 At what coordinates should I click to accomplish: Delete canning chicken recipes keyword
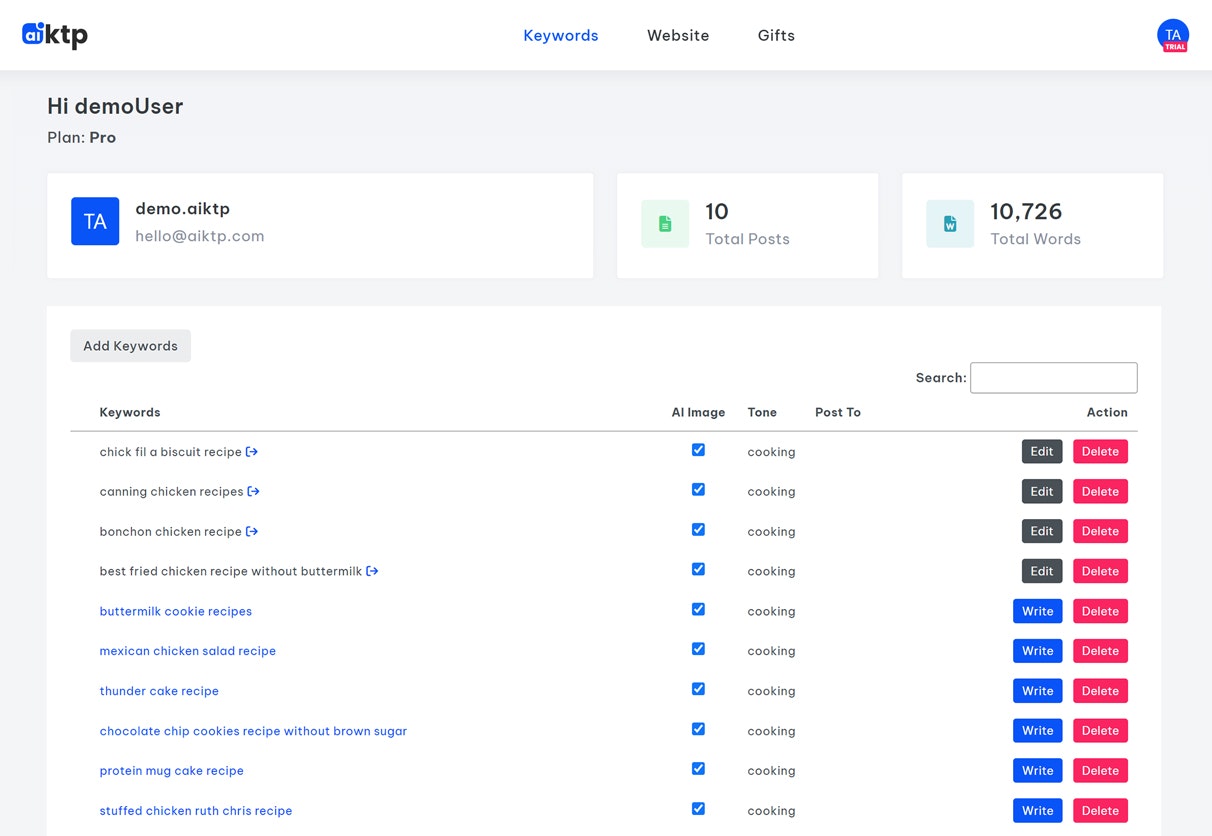point(1100,492)
